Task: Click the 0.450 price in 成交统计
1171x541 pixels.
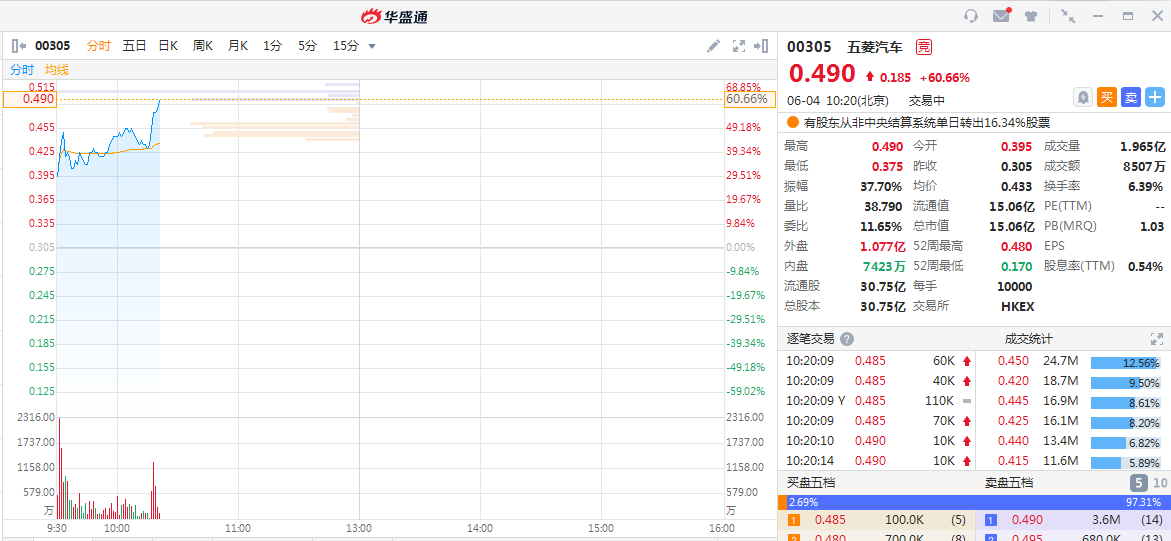Action: click(1013, 362)
